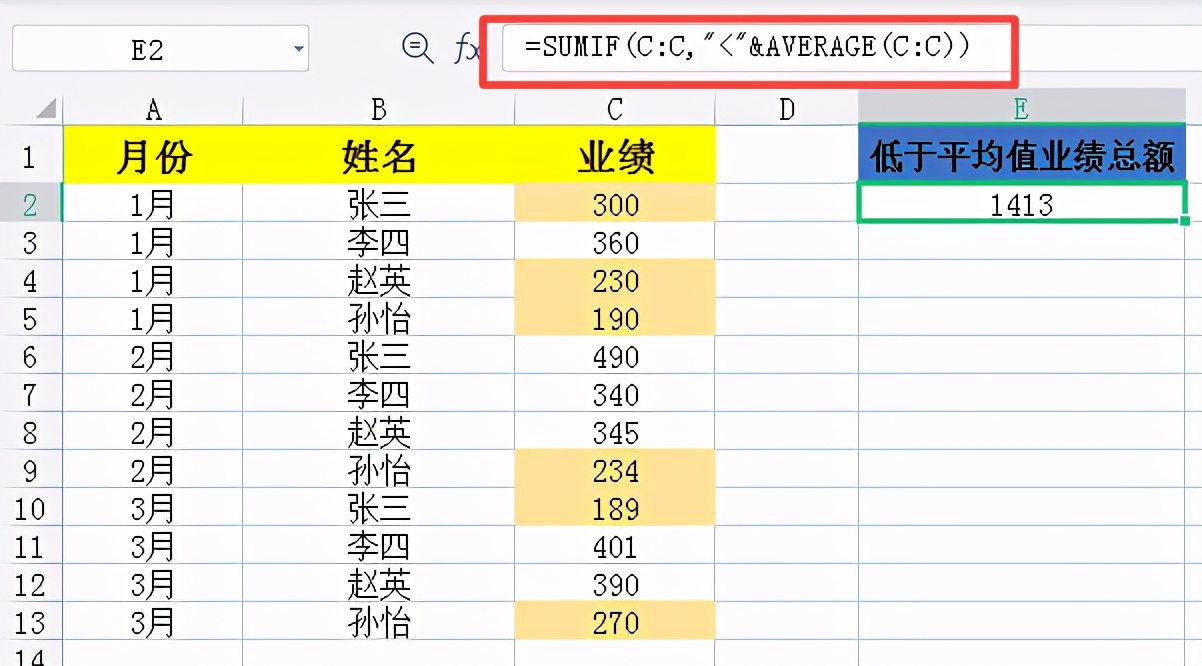This screenshot has width=1202, height=666.
Task: Select column B header
Action: point(379,109)
